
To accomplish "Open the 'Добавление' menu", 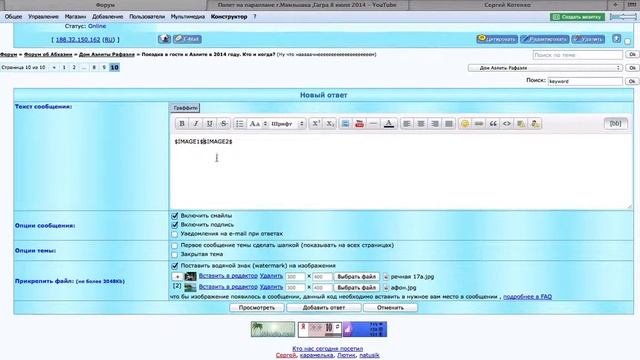I will [x=108, y=17].
